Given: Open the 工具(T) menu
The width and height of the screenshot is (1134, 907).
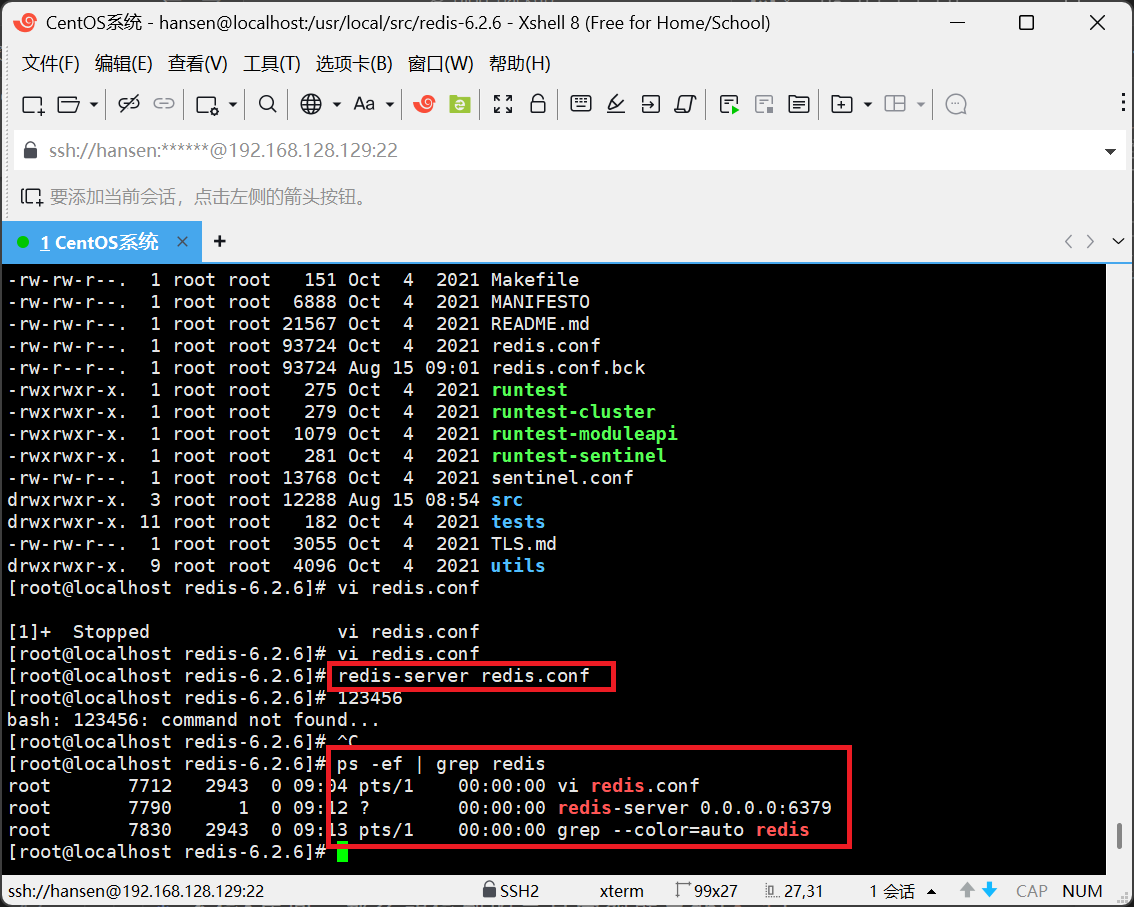Looking at the screenshot, I should pyautogui.click(x=272, y=64).
